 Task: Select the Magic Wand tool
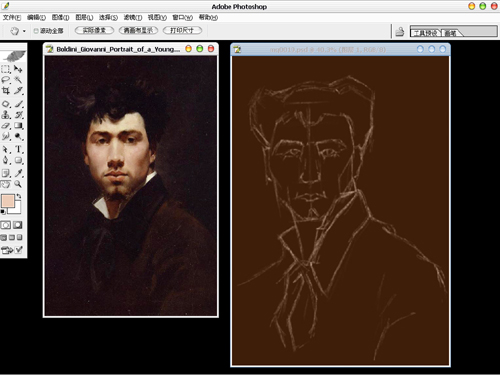[18, 80]
